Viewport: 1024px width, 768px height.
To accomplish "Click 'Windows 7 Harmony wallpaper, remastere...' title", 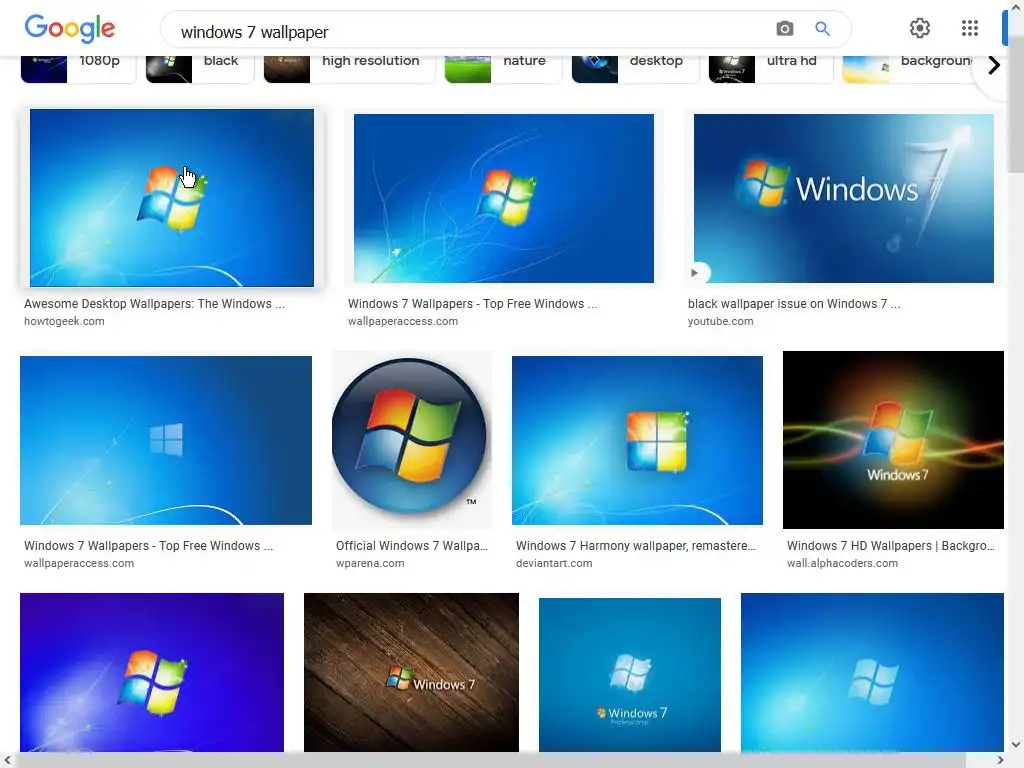I will click(x=635, y=546).
